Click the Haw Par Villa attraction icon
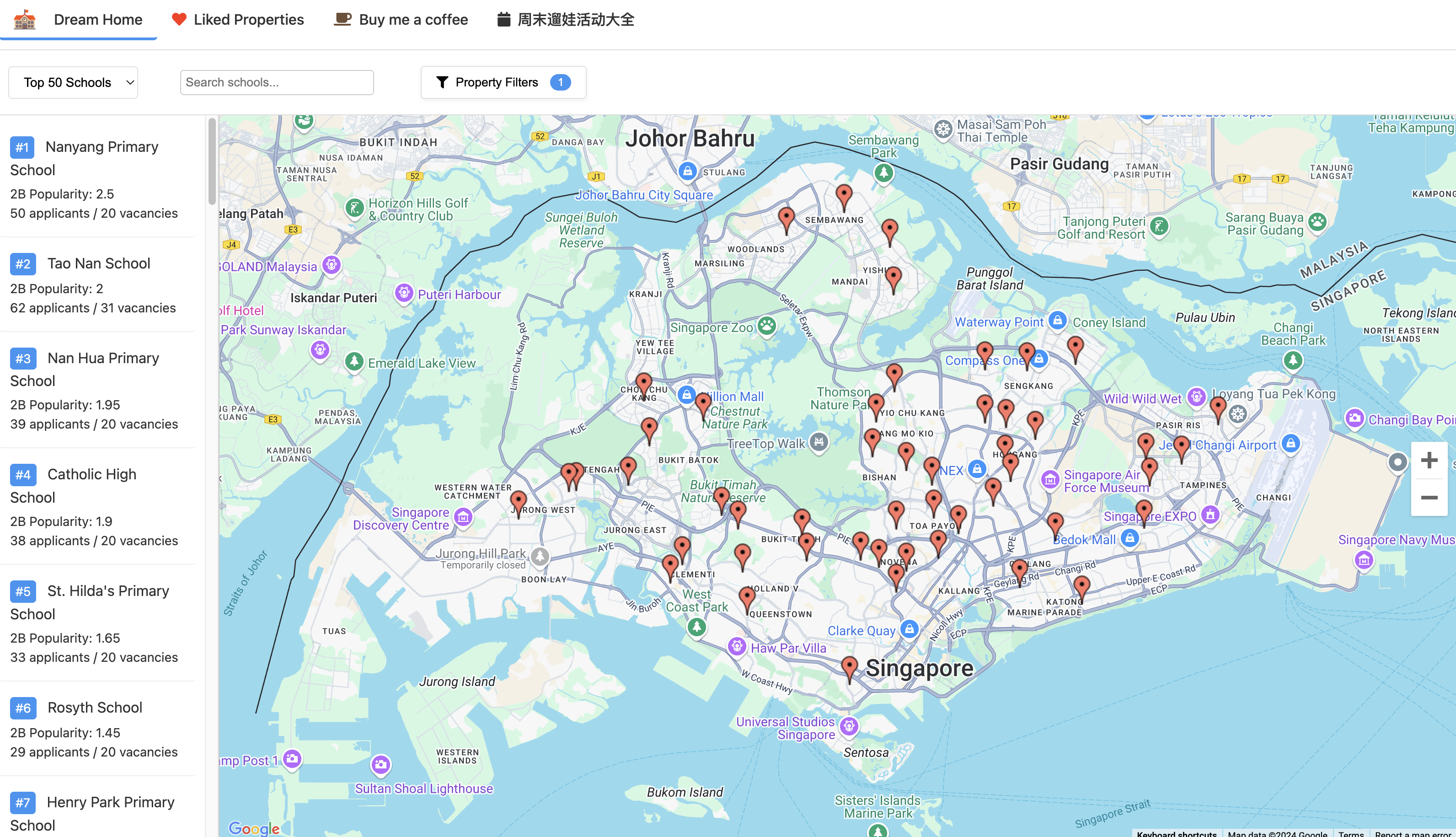The width and height of the screenshot is (1456, 837). coord(737,646)
